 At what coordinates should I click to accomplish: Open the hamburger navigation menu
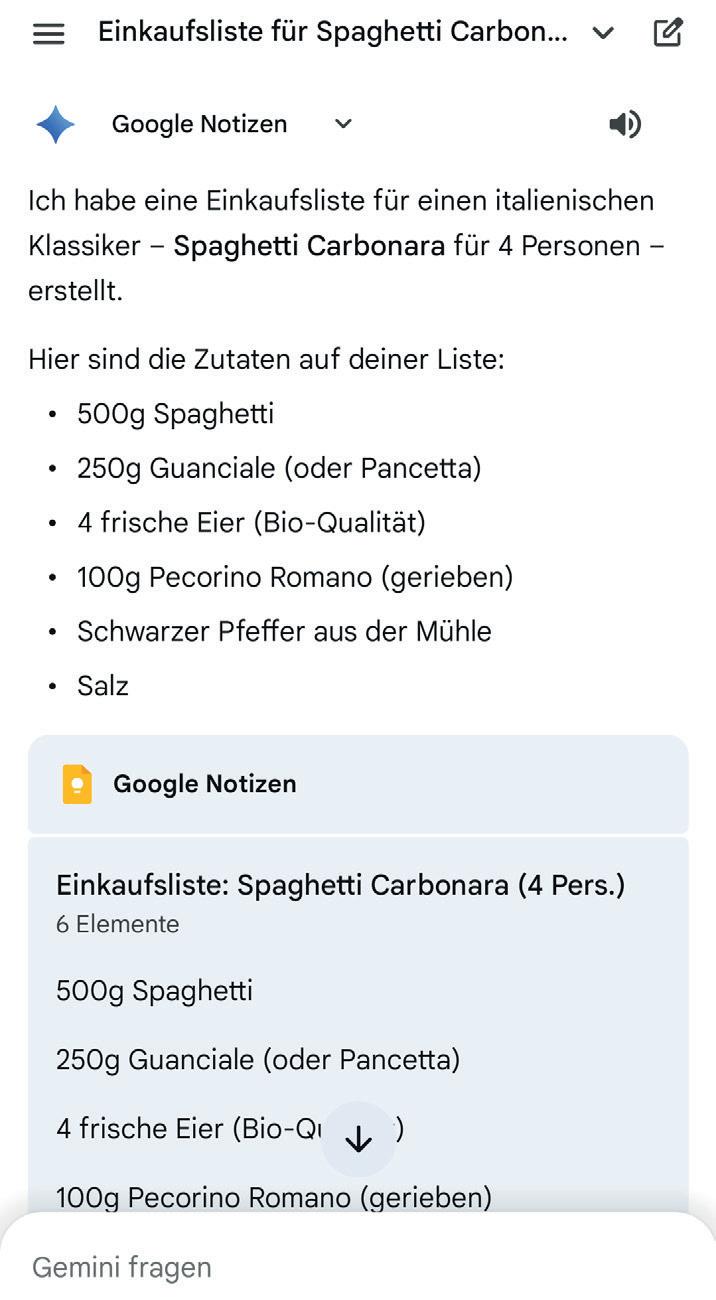[x=48, y=33]
